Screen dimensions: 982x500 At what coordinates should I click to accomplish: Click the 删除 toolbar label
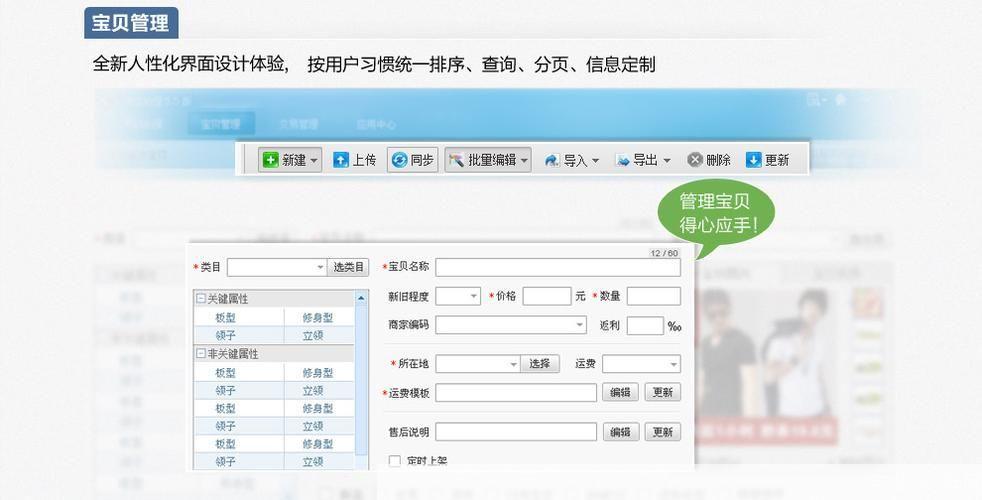pyautogui.click(x=718, y=160)
